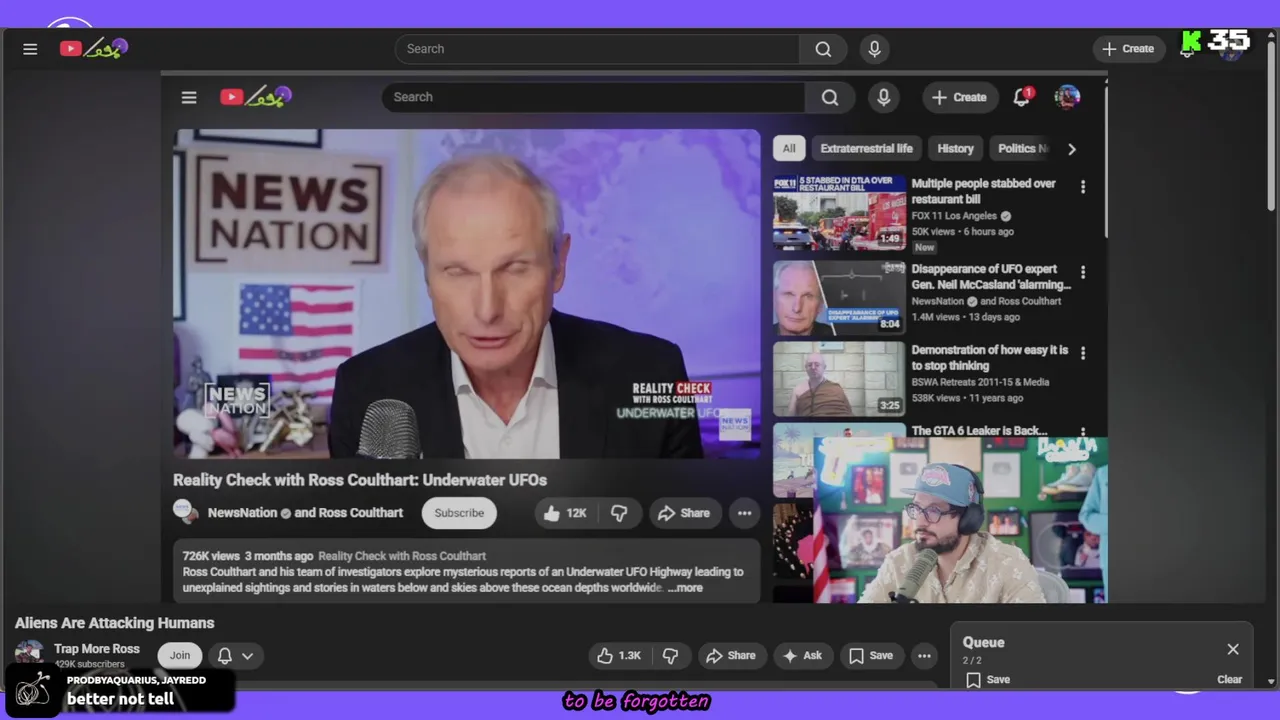This screenshot has height=720, width=1280.
Task: Share the Aliens Are Attacking Humans video
Action: click(731, 656)
